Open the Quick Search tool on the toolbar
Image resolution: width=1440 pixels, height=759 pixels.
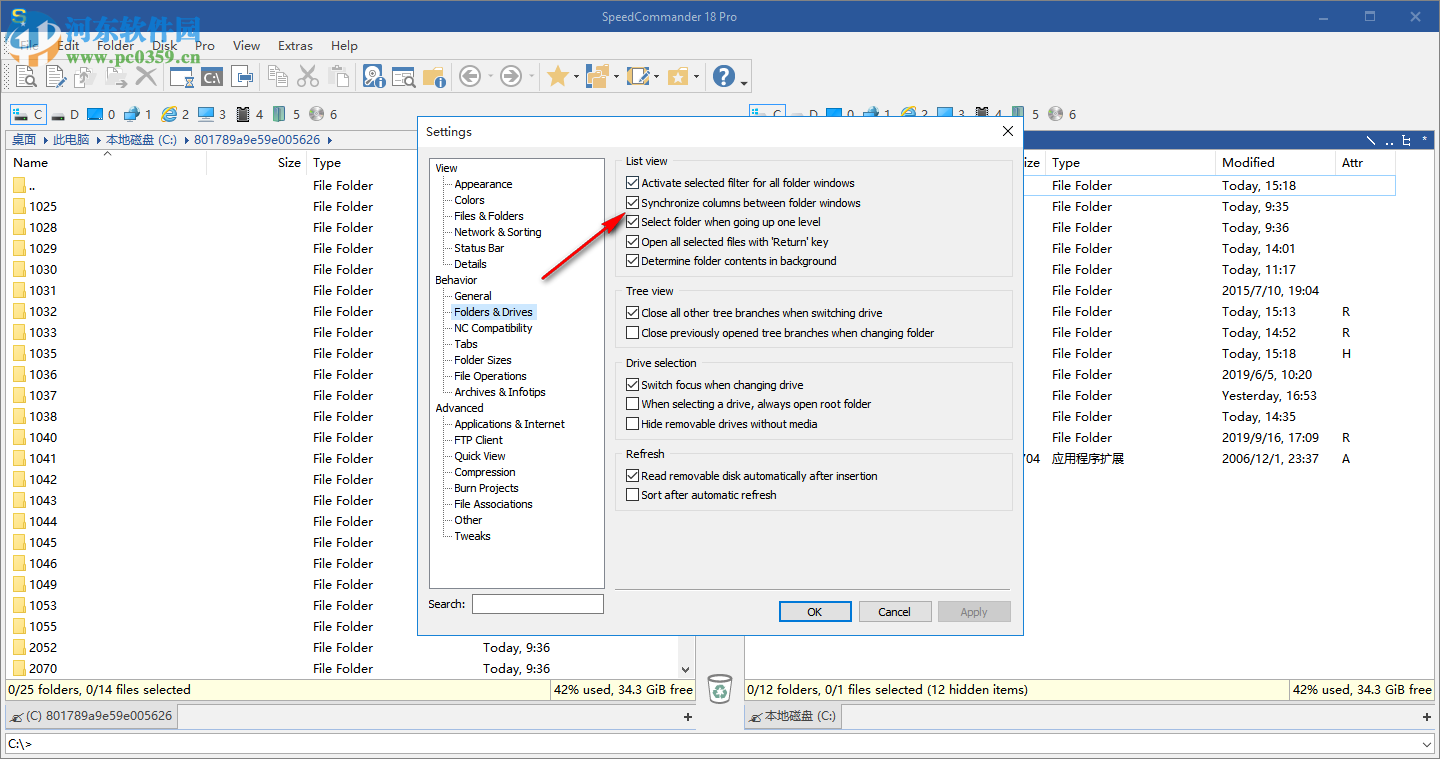click(404, 76)
